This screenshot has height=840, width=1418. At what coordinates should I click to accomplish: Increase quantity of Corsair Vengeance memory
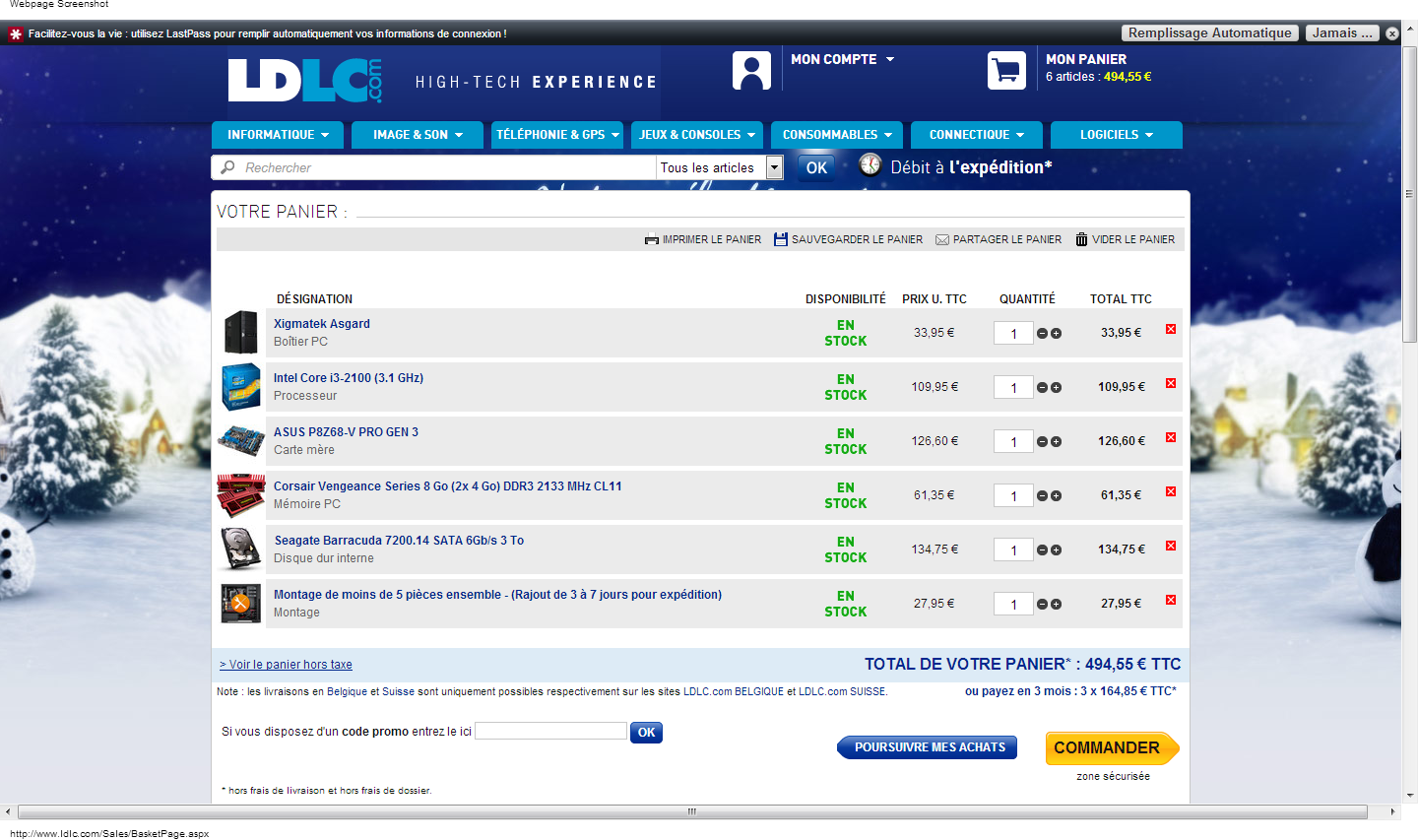[x=1056, y=496]
